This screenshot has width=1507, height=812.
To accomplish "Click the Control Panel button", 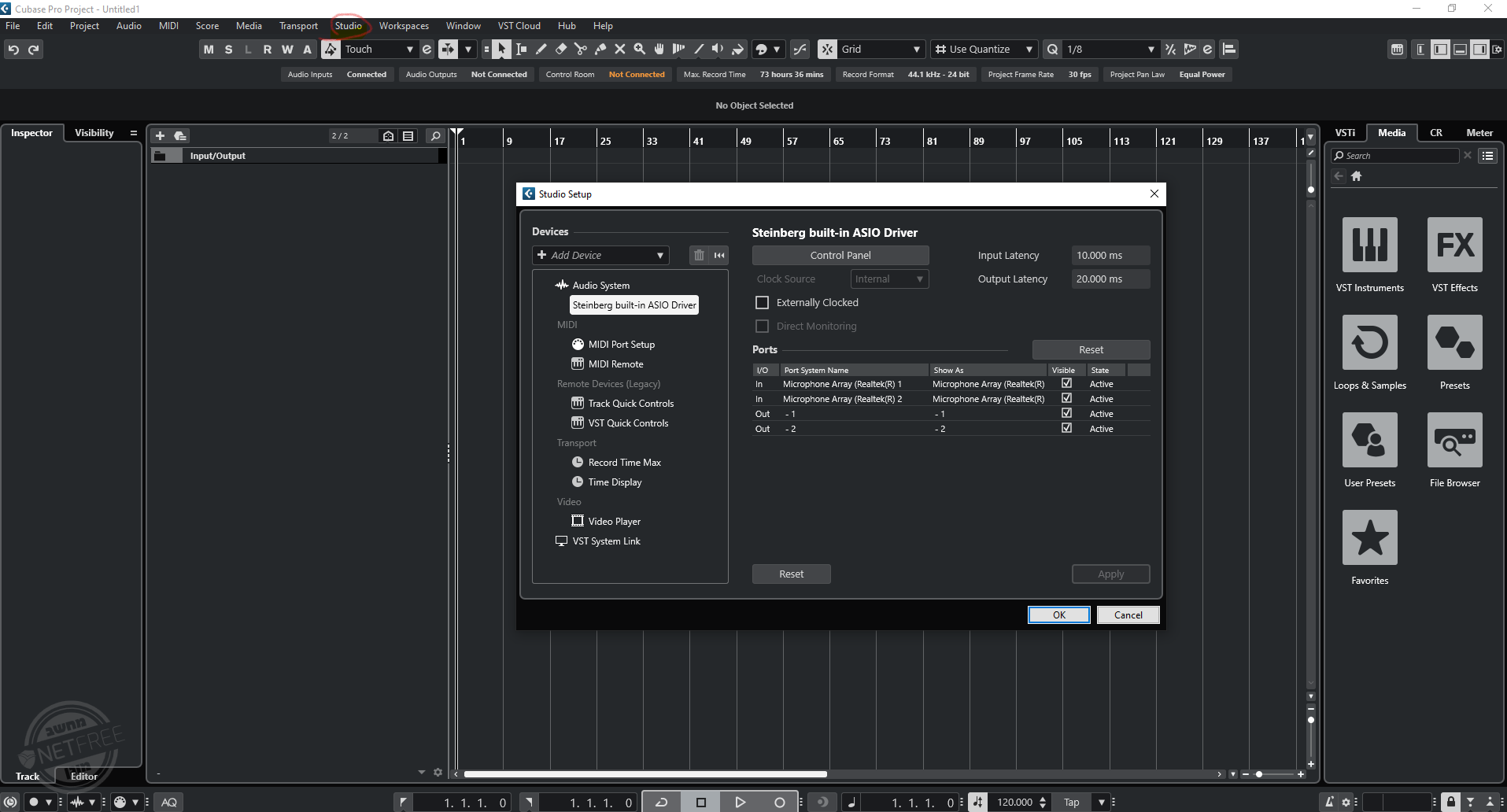I will coord(840,255).
